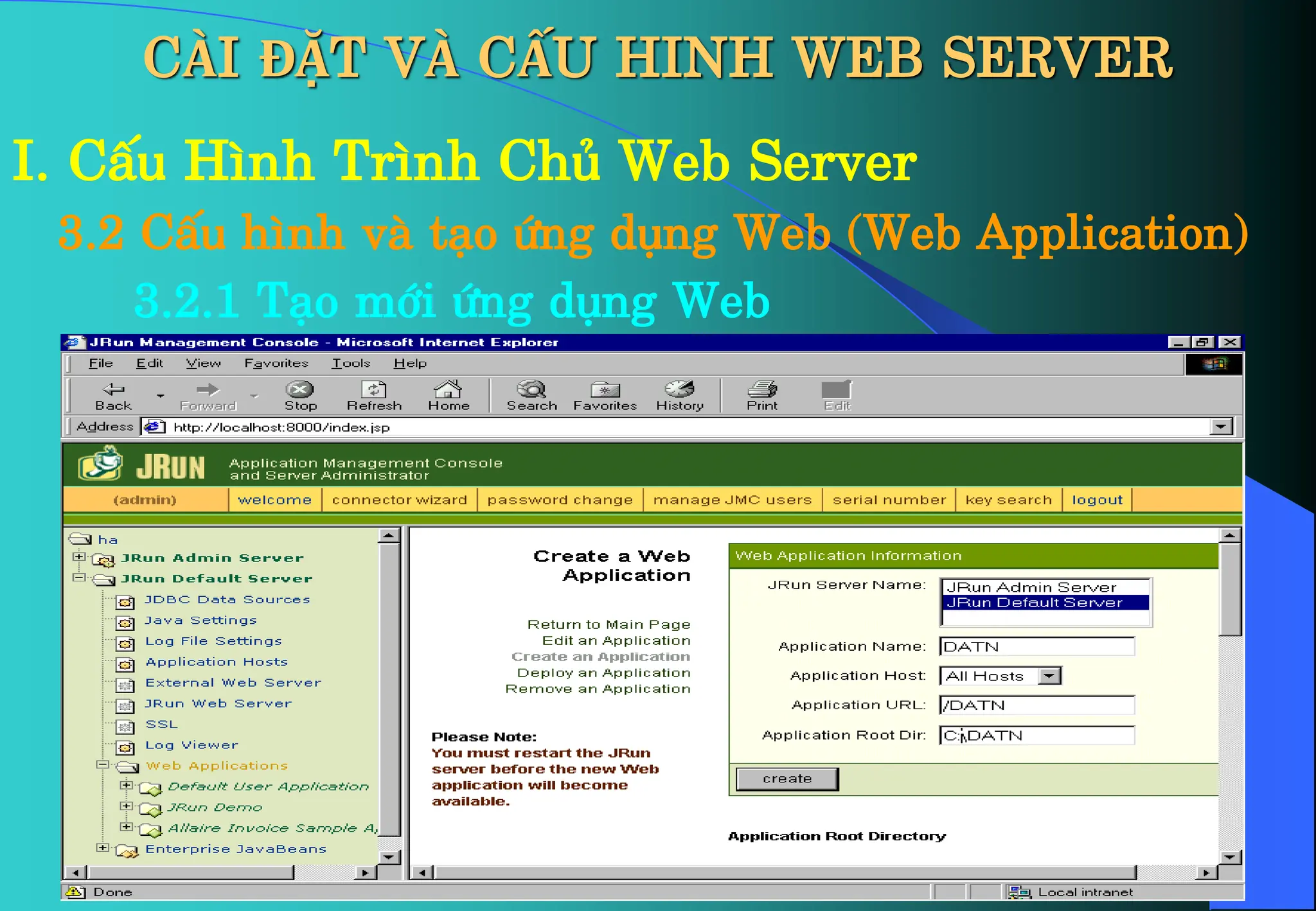Click the Edit toolbar icon
1316x911 pixels.
click(837, 389)
